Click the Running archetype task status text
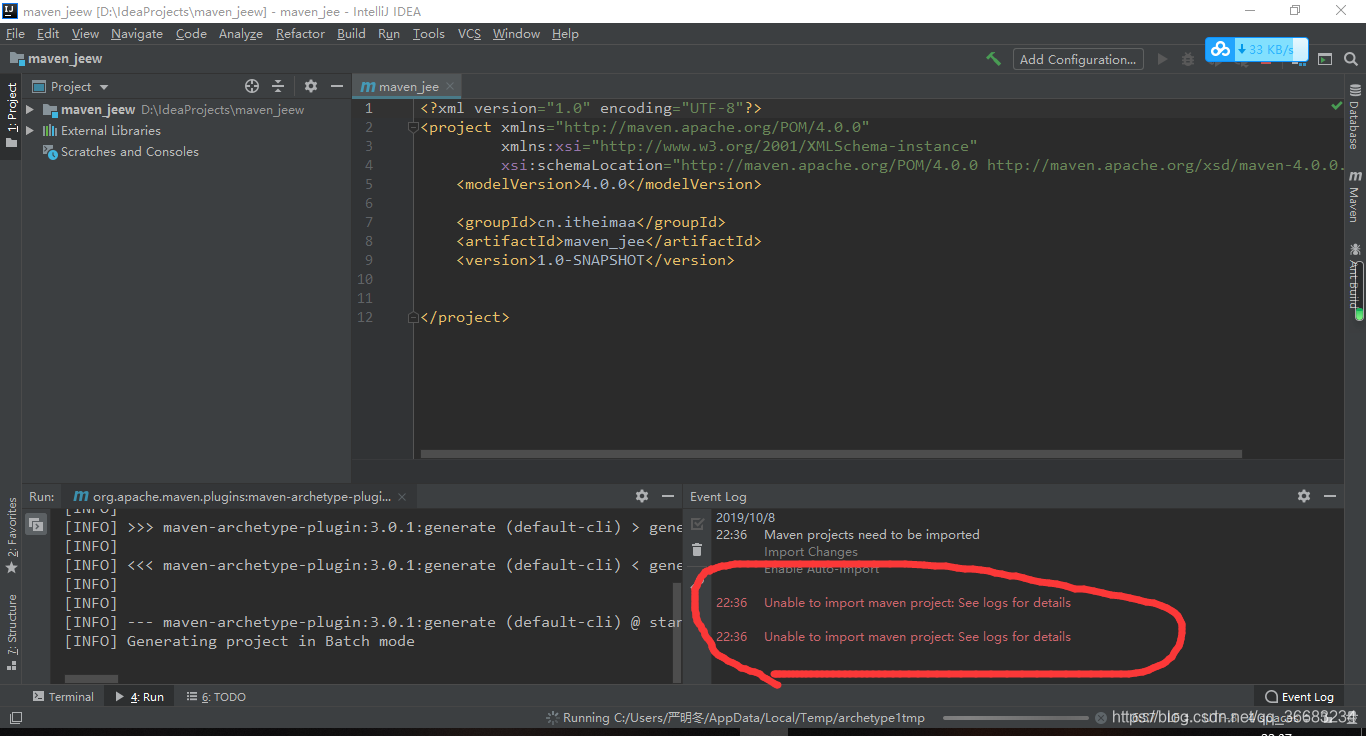Image resolution: width=1366 pixels, height=736 pixels. point(744,718)
